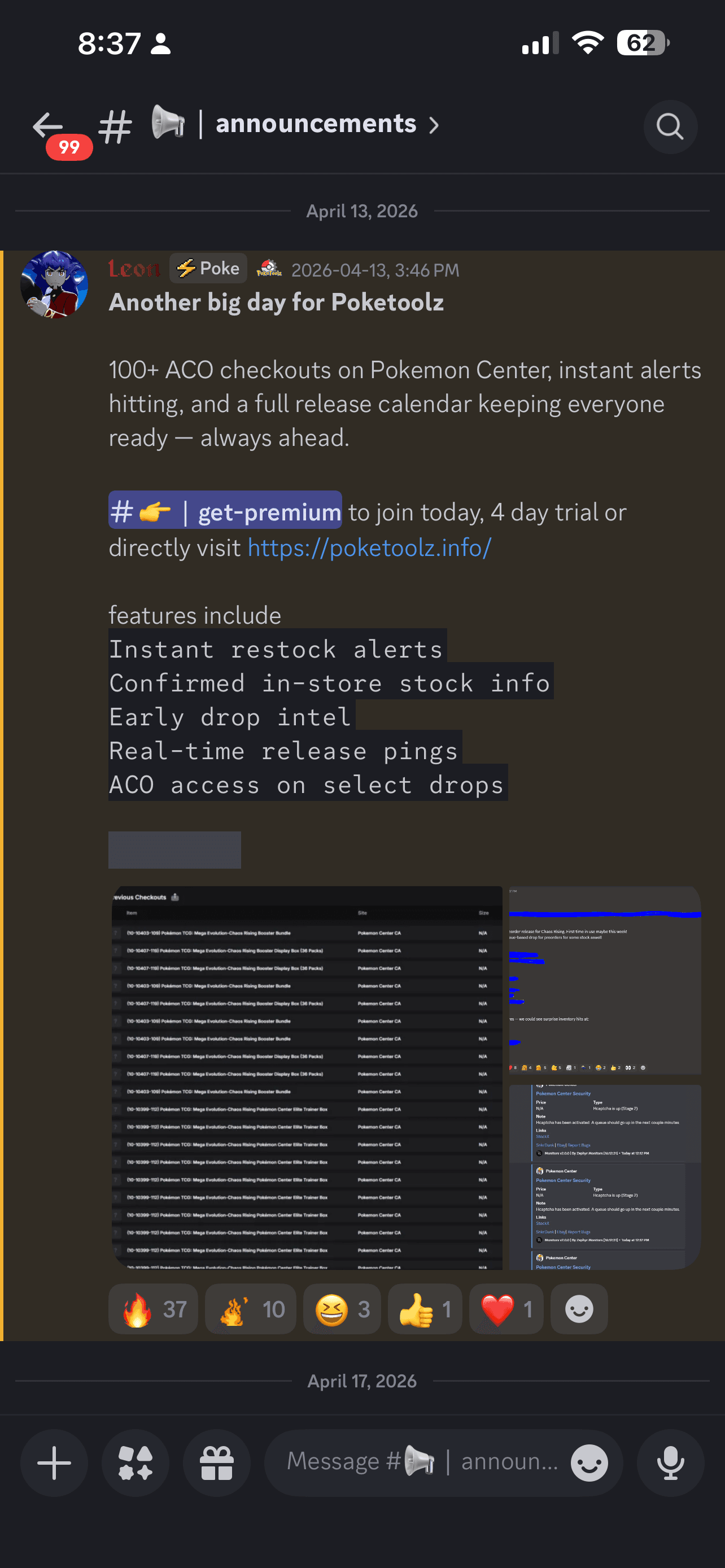Tap the battery indicator showing 62
Viewport: 725px width, 1568px height.
pos(643,42)
